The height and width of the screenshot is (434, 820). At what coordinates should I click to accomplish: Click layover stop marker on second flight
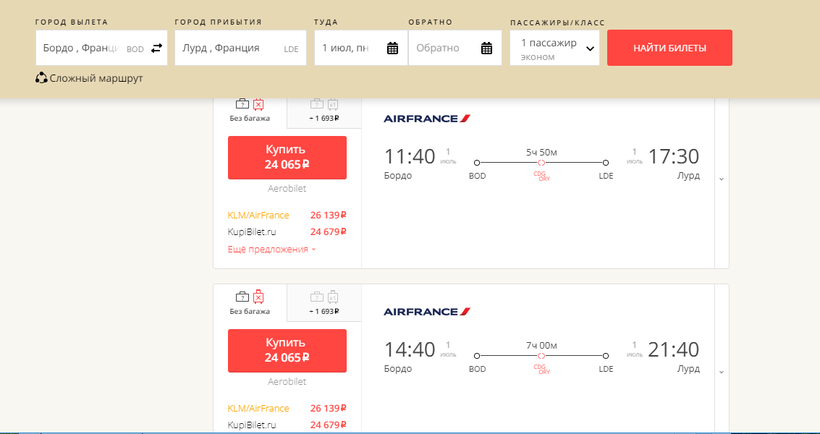pos(541,355)
